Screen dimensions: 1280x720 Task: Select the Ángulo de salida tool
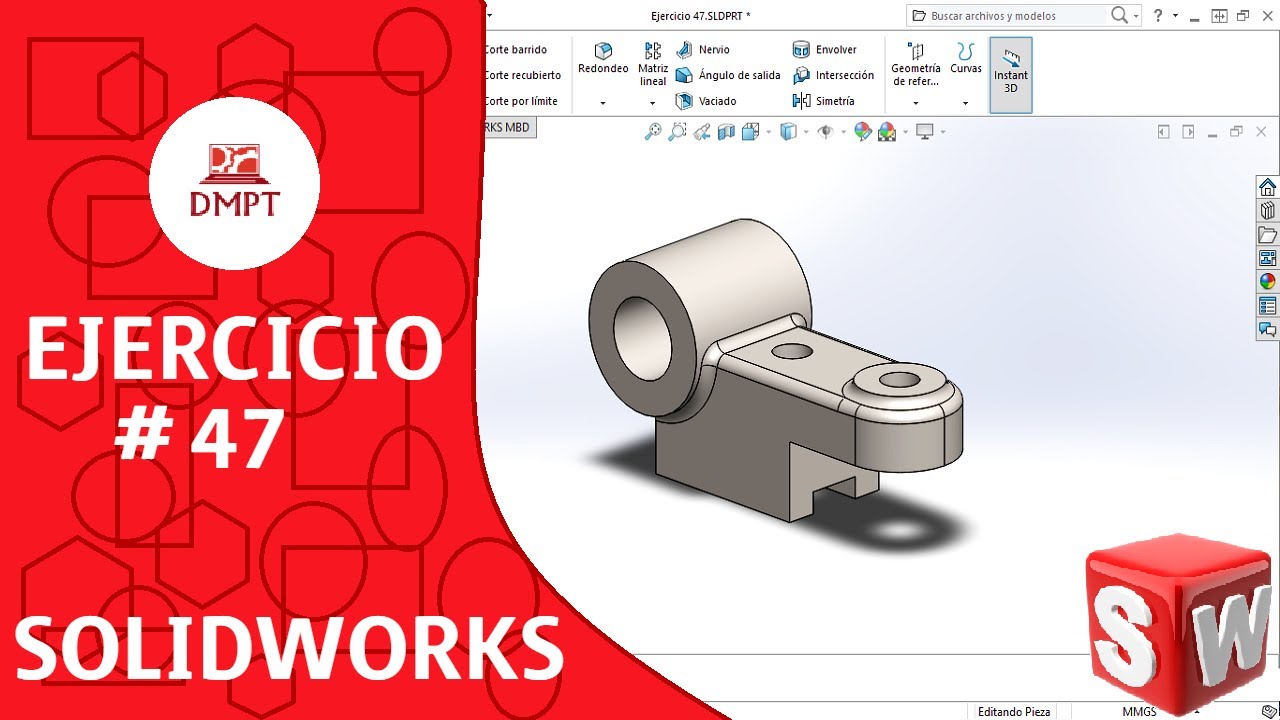coord(728,75)
